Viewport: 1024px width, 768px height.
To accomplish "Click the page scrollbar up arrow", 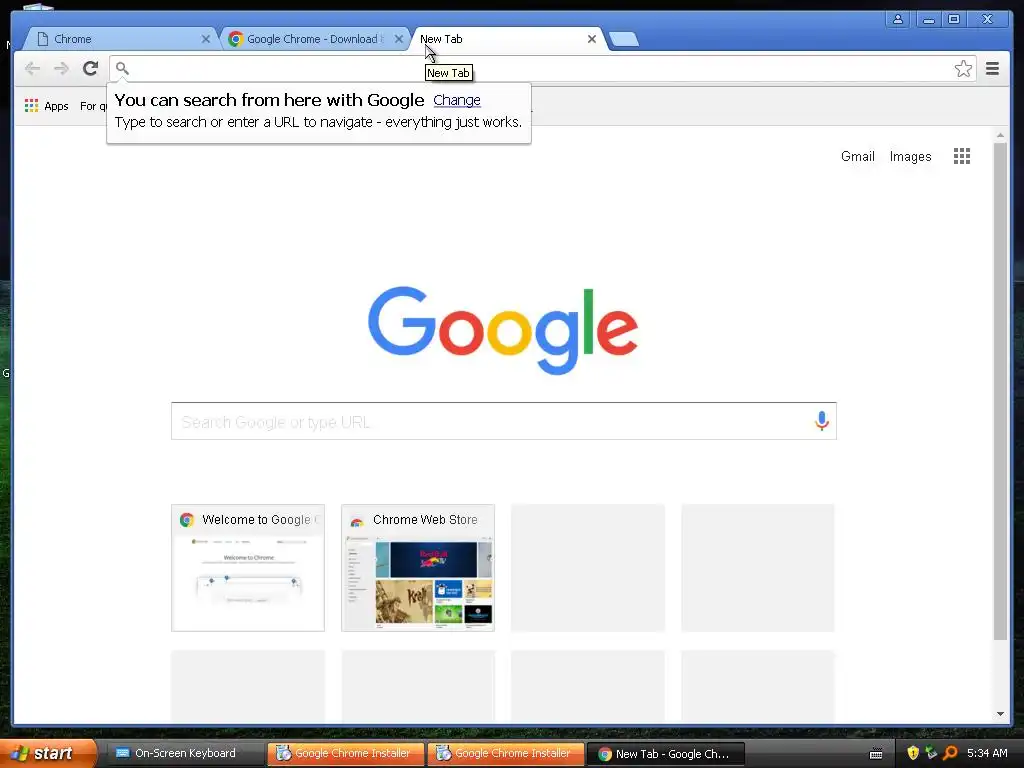I will pyautogui.click(x=1000, y=135).
